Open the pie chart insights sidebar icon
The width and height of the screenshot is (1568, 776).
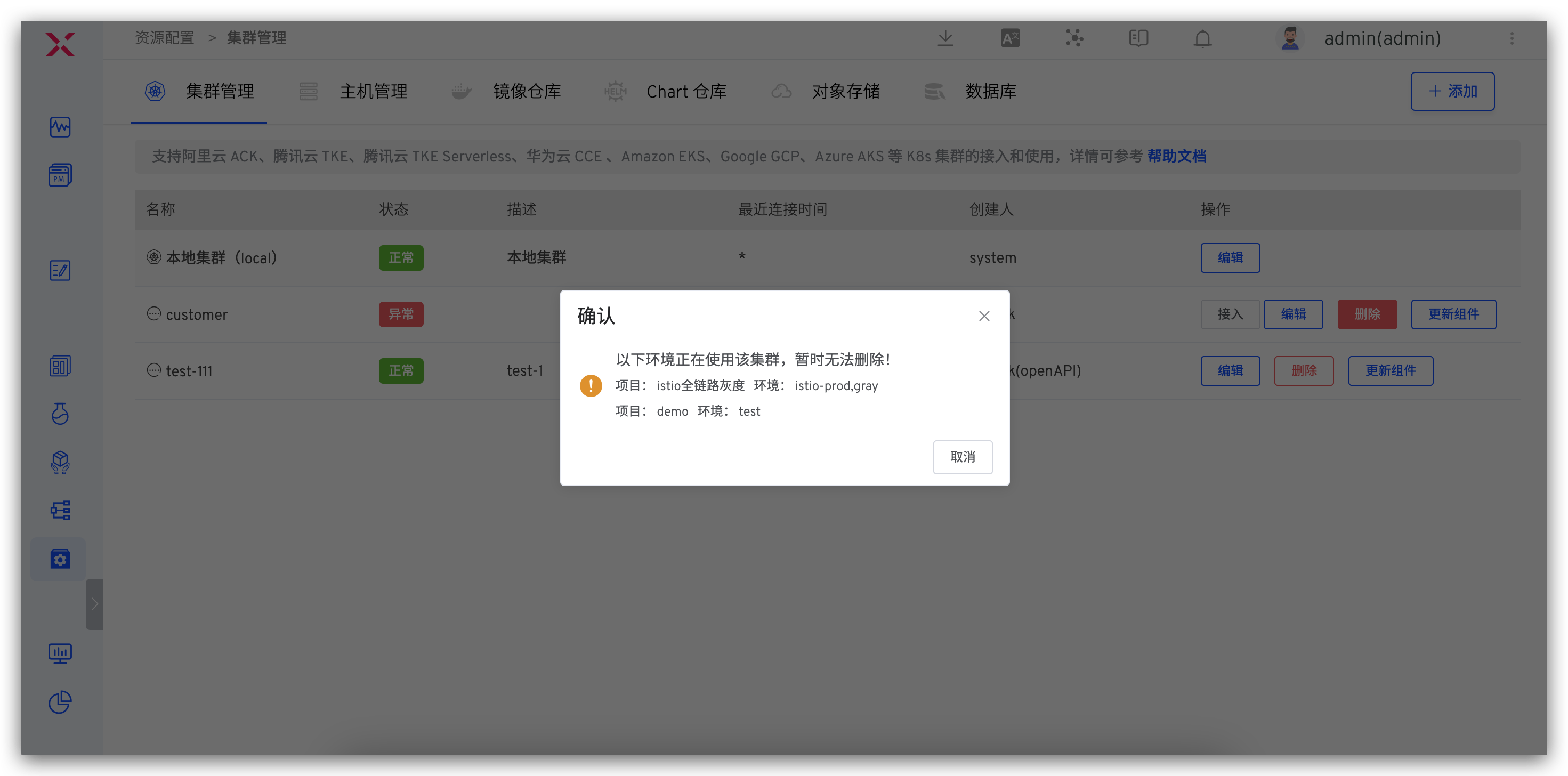(60, 702)
